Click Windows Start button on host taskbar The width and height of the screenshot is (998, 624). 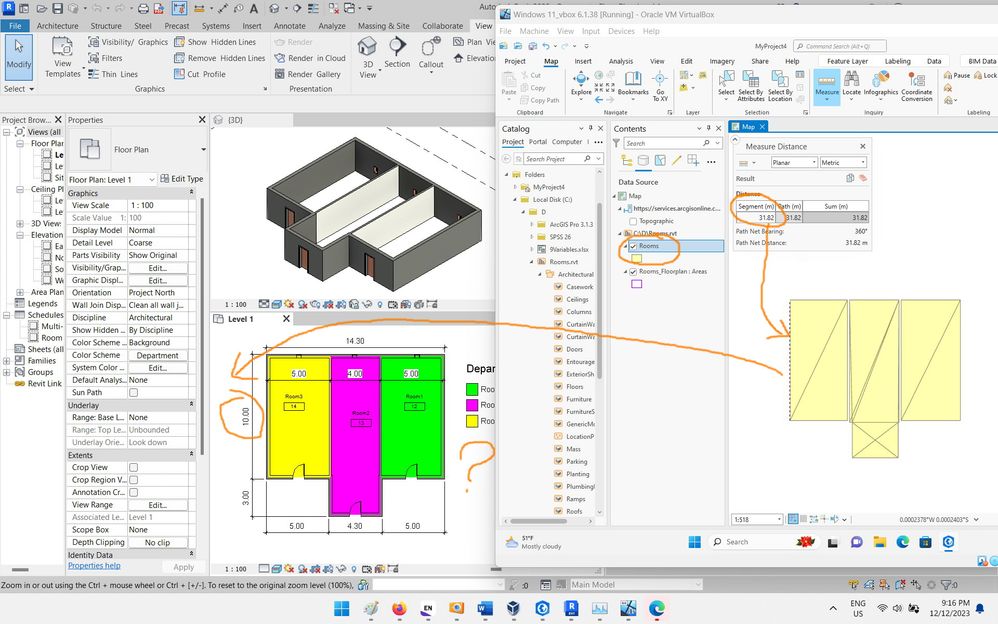click(342, 609)
